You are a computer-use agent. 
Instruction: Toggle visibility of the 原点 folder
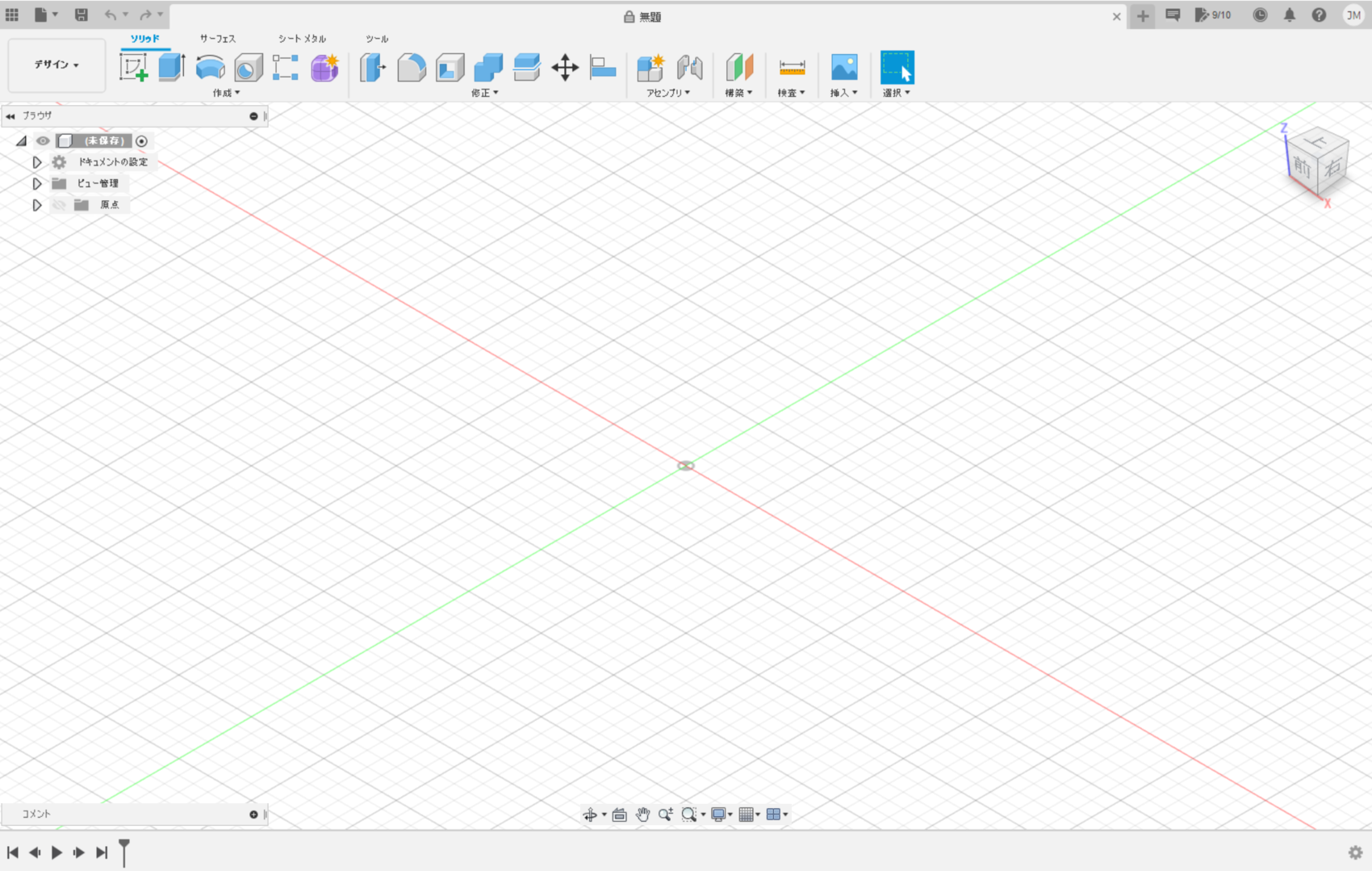pyautogui.click(x=59, y=205)
